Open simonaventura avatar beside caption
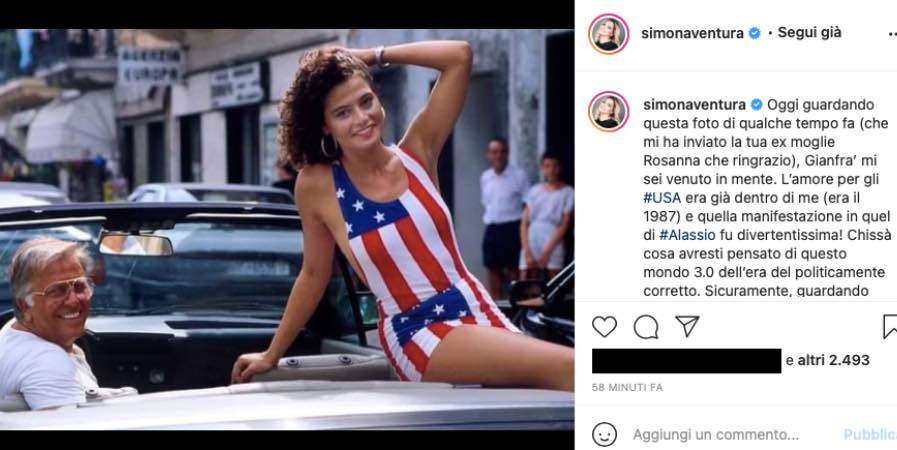The width and height of the screenshot is (897, 450). [x=609, y=111]
